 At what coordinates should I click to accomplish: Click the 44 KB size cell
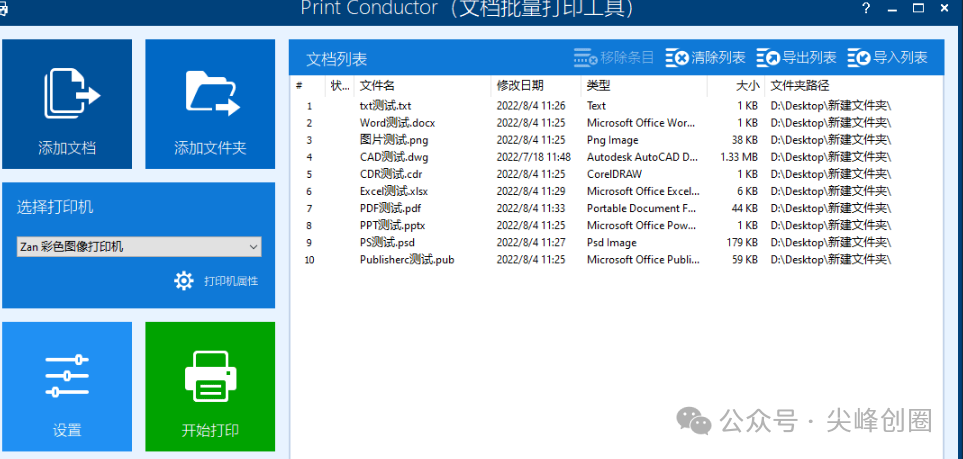pyautogui.click(x=744, y=208)
